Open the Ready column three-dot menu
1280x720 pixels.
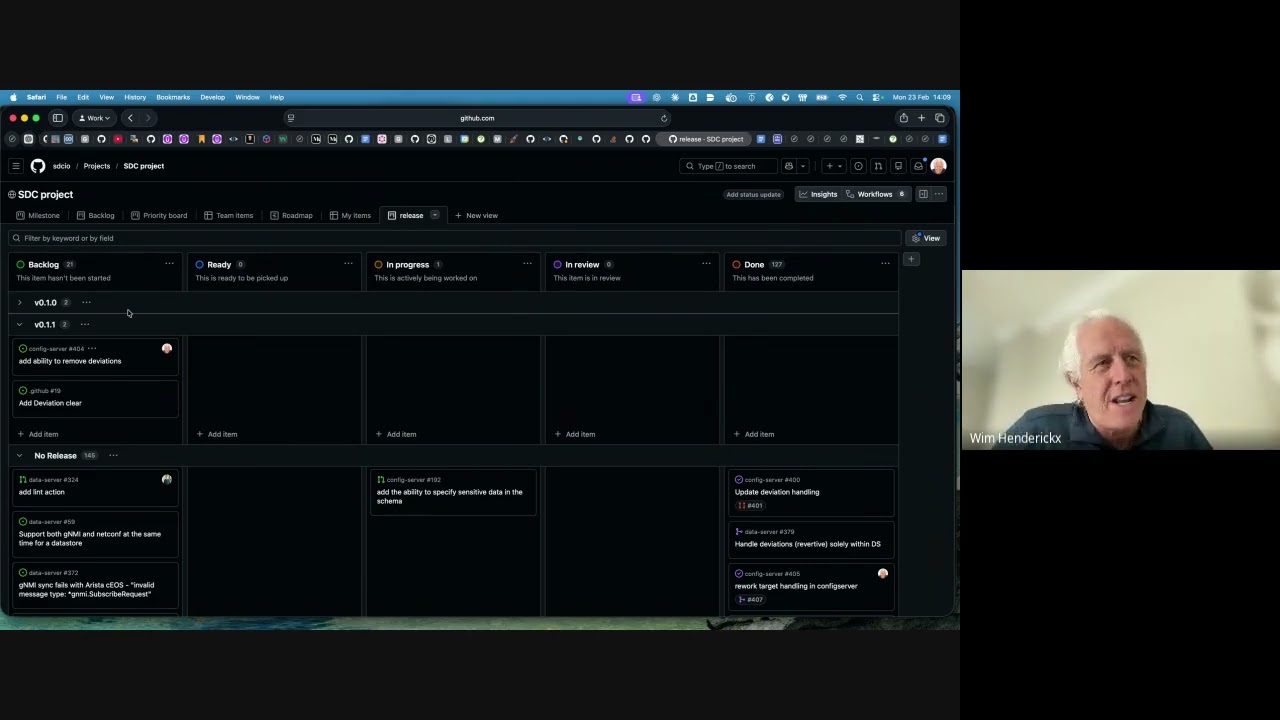click(x=348, y=264)
